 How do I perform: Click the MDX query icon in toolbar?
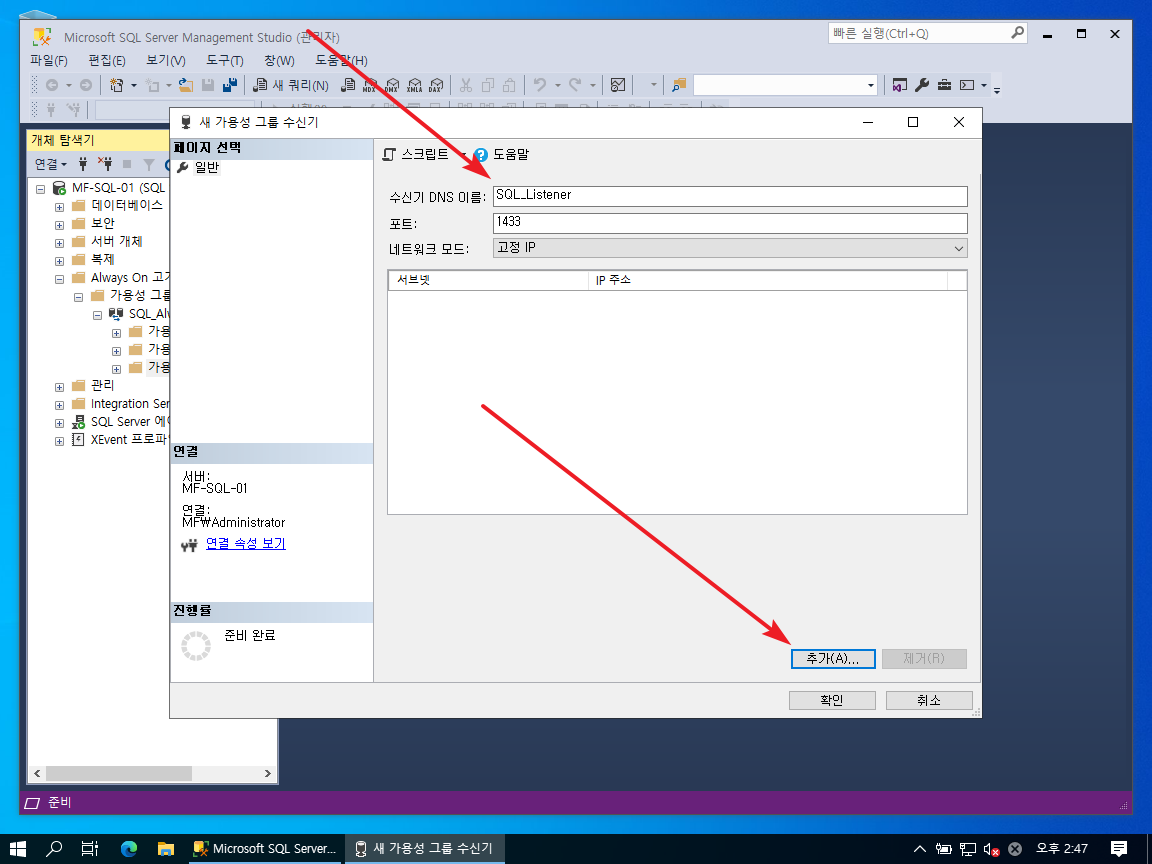(370, 85)
